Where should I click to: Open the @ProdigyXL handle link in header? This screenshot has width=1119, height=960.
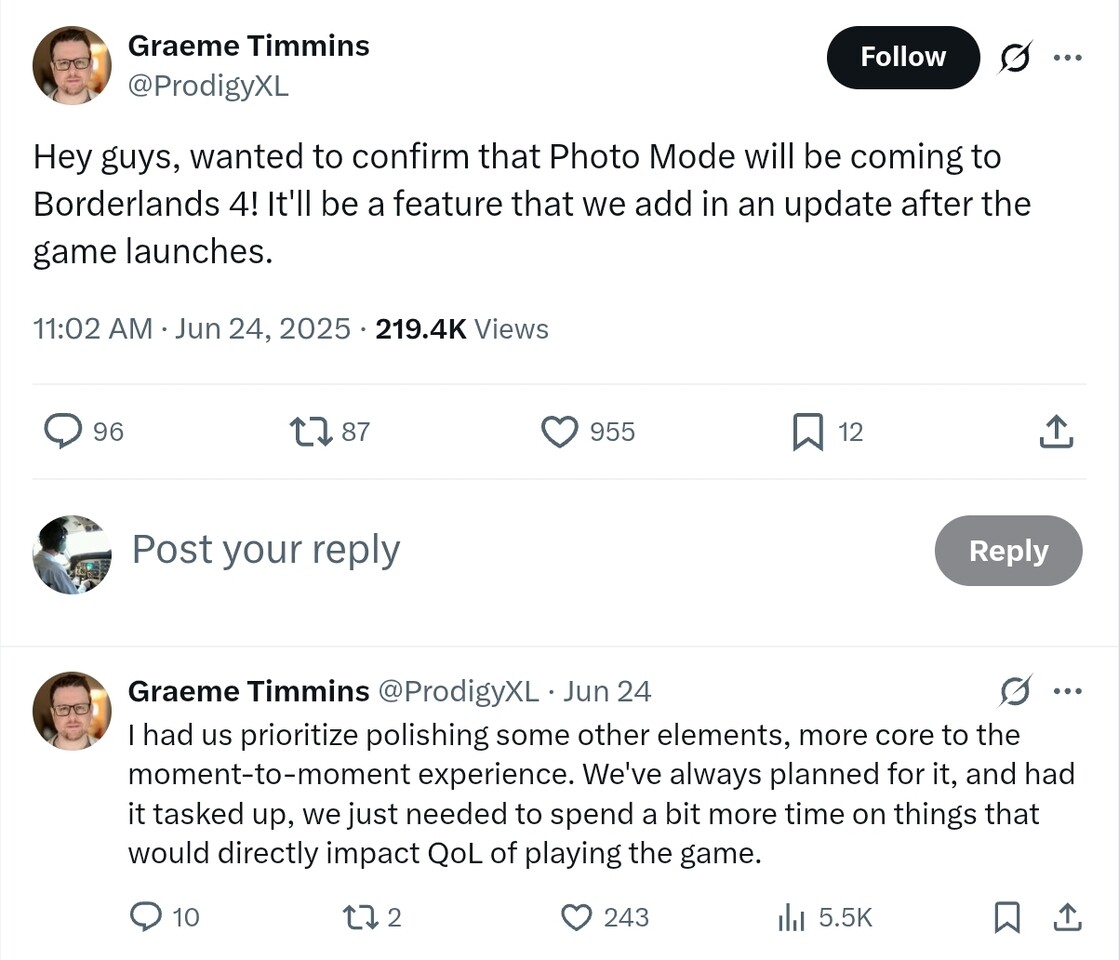(x=208, y=86)
